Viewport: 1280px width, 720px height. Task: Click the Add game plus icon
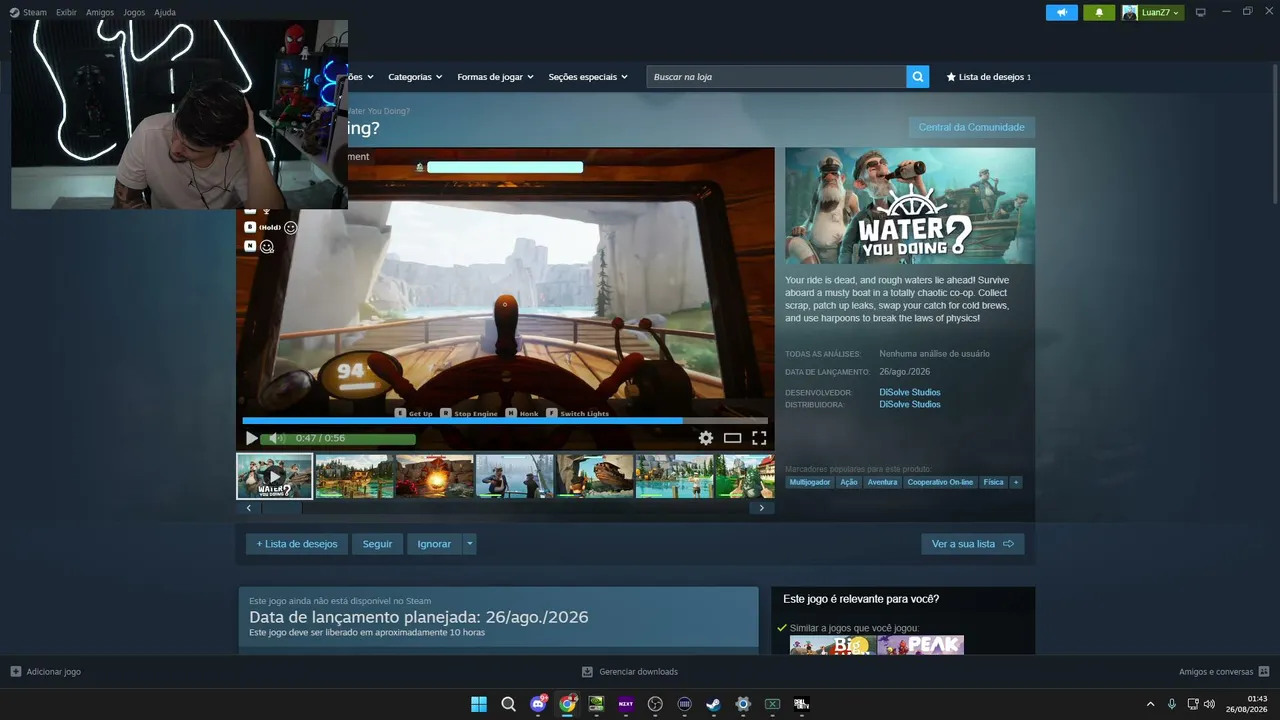pyautogui.click(x=16, y=672)
